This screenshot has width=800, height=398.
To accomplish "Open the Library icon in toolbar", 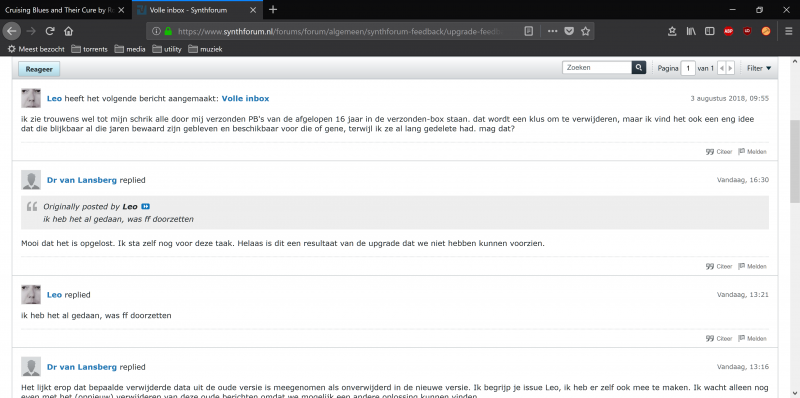I will [691, 31].
